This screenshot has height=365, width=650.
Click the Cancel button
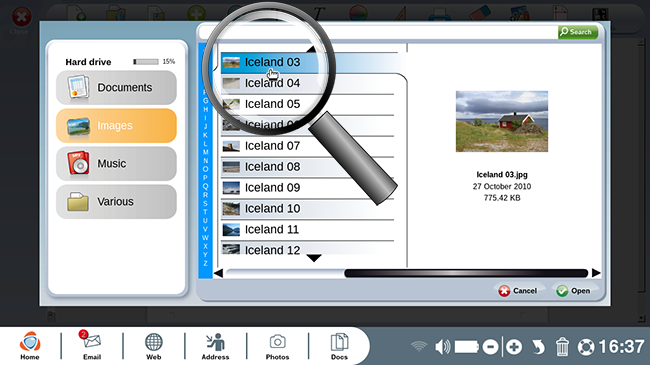[517, 291]
